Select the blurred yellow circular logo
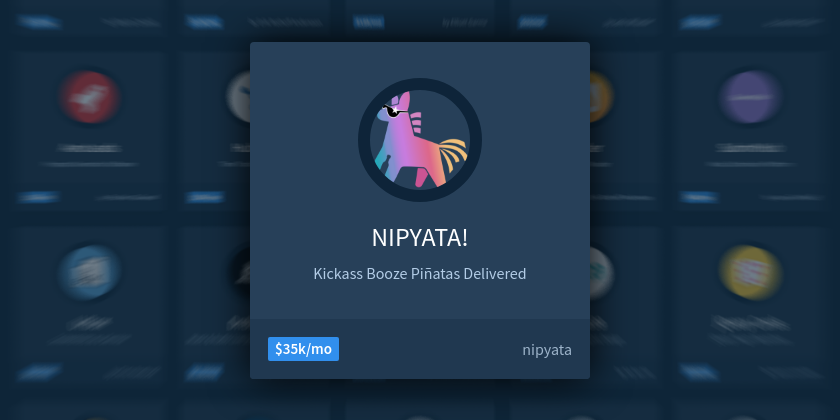Screen dimensions: 840x420 pos(750,272)
